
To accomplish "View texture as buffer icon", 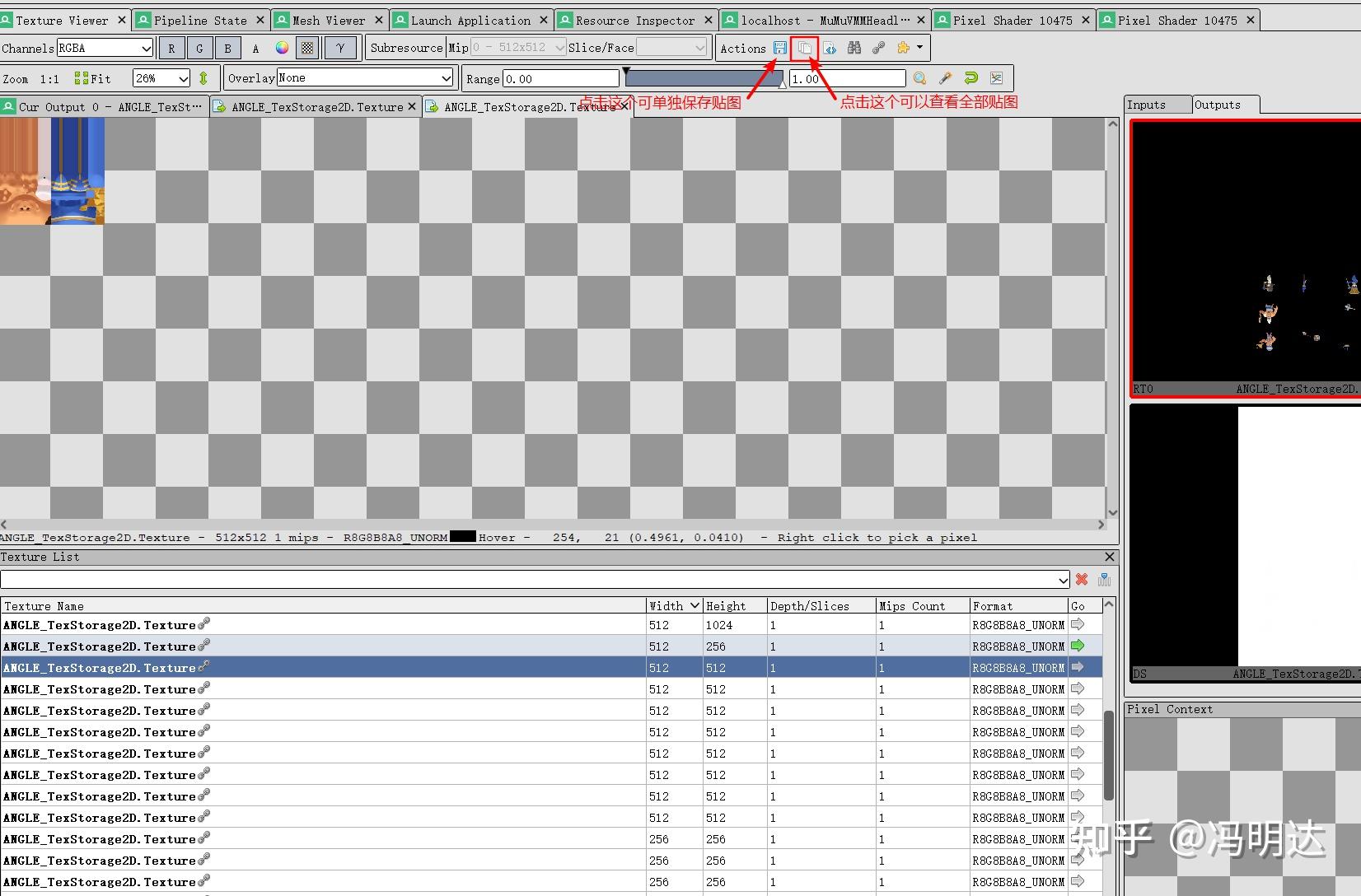I will (x=830, y=48).
